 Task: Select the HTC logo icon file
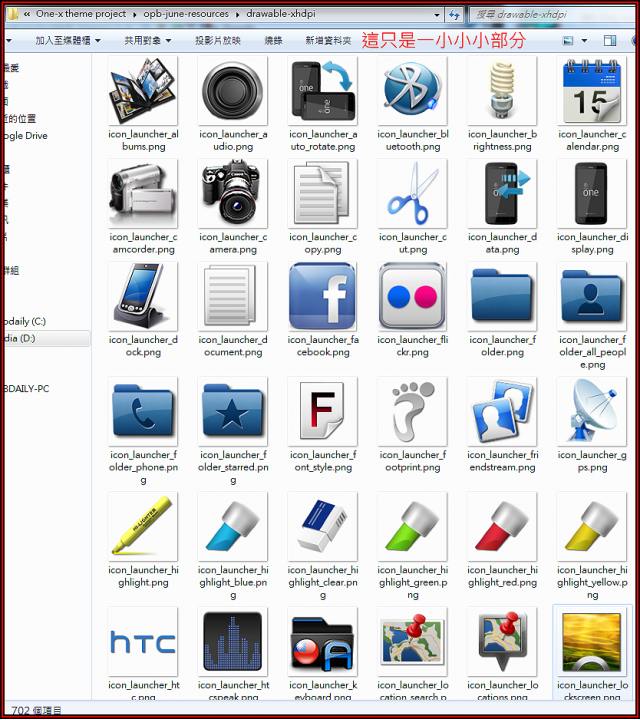coord(143,641)
